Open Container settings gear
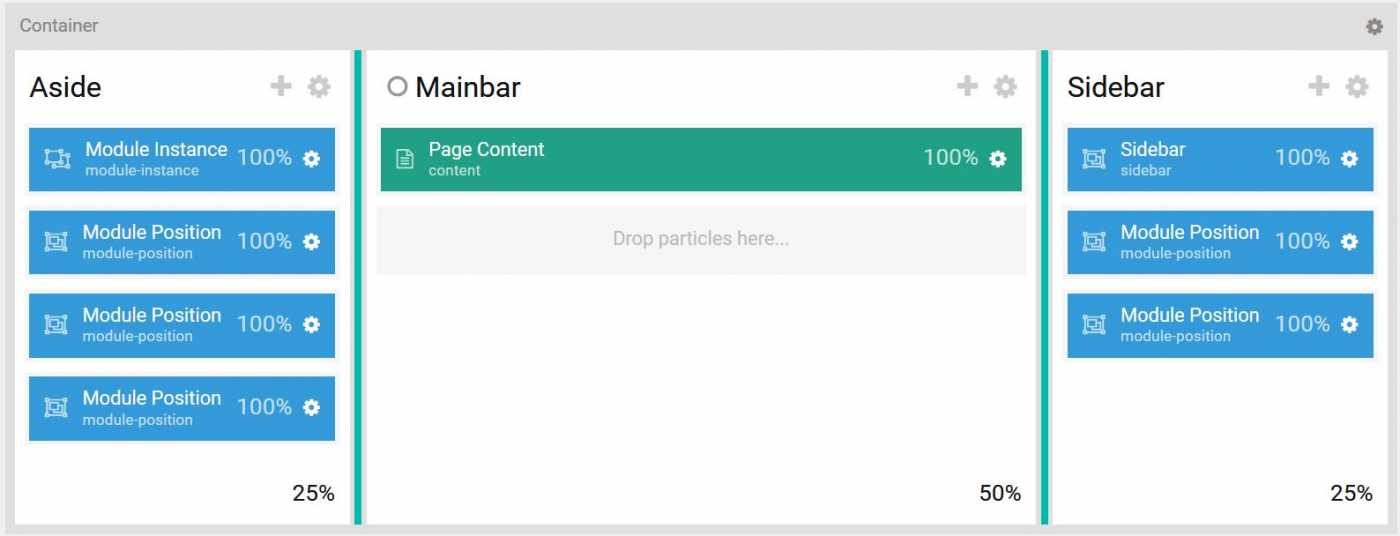 (x=1374, y=27)
